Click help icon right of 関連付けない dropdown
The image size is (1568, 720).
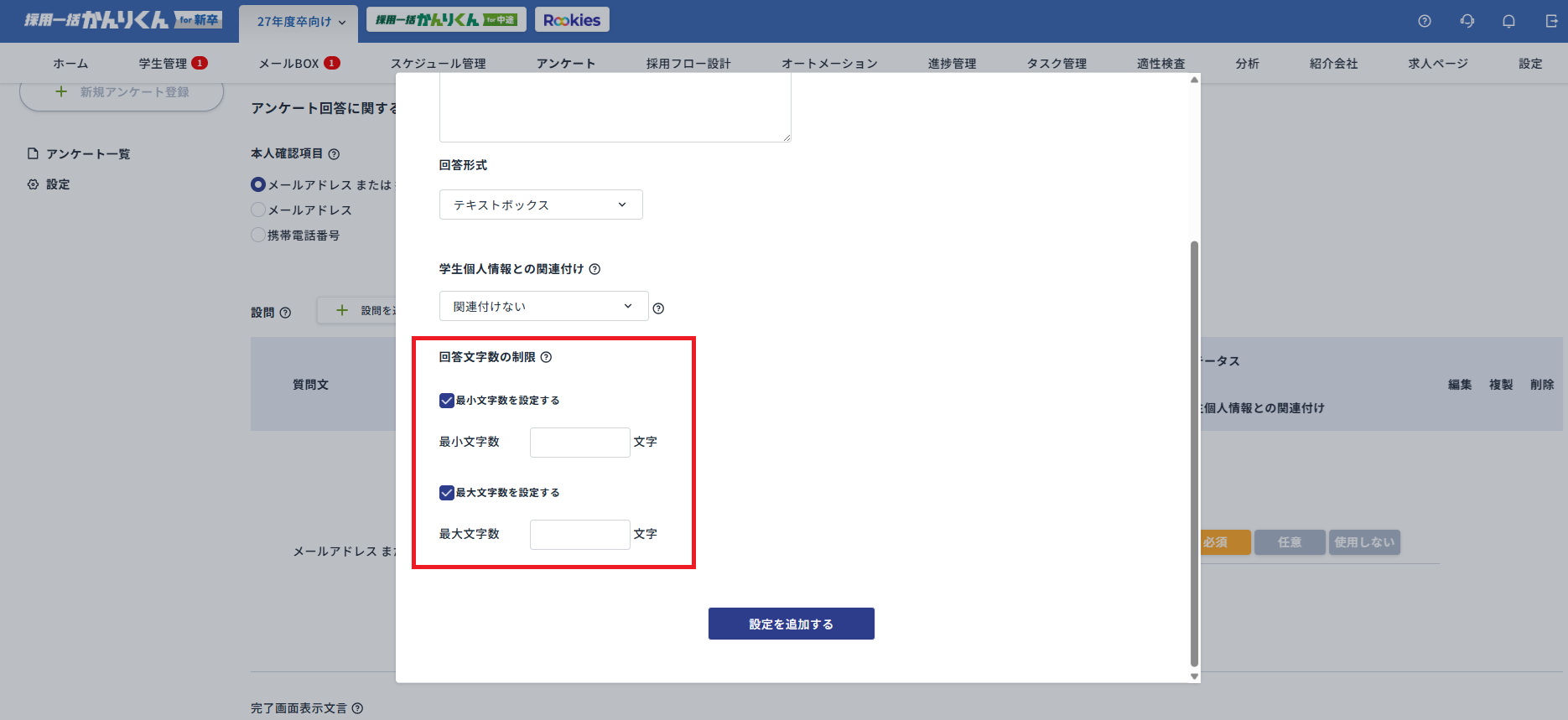point(658,308)
